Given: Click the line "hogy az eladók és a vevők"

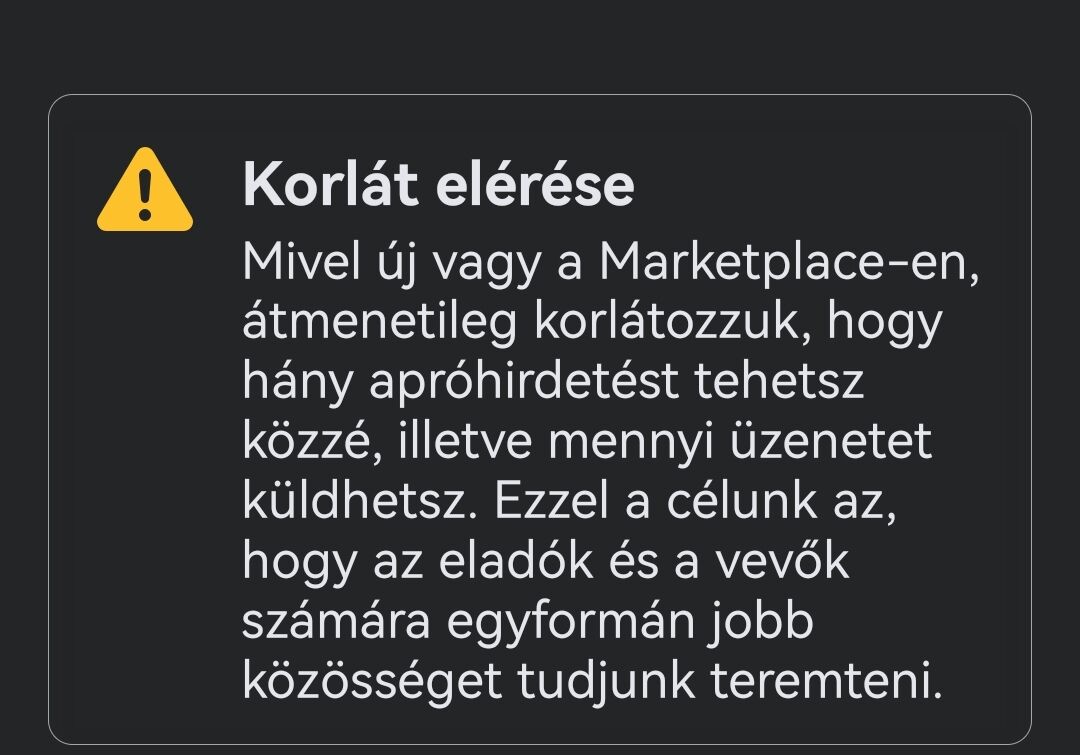Looking at the screenshot, I should [x=545, y=561].
